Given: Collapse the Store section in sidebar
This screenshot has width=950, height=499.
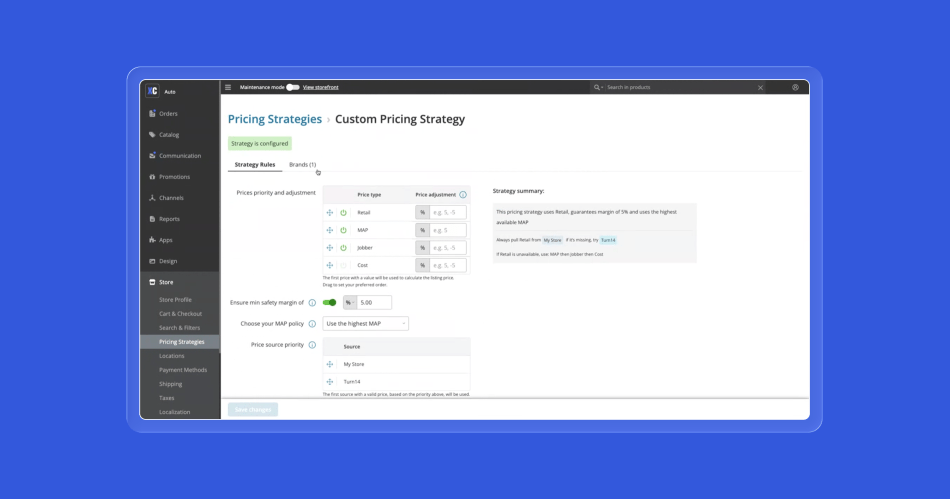Looking at the screenshot, I should [x=166, y=282].
